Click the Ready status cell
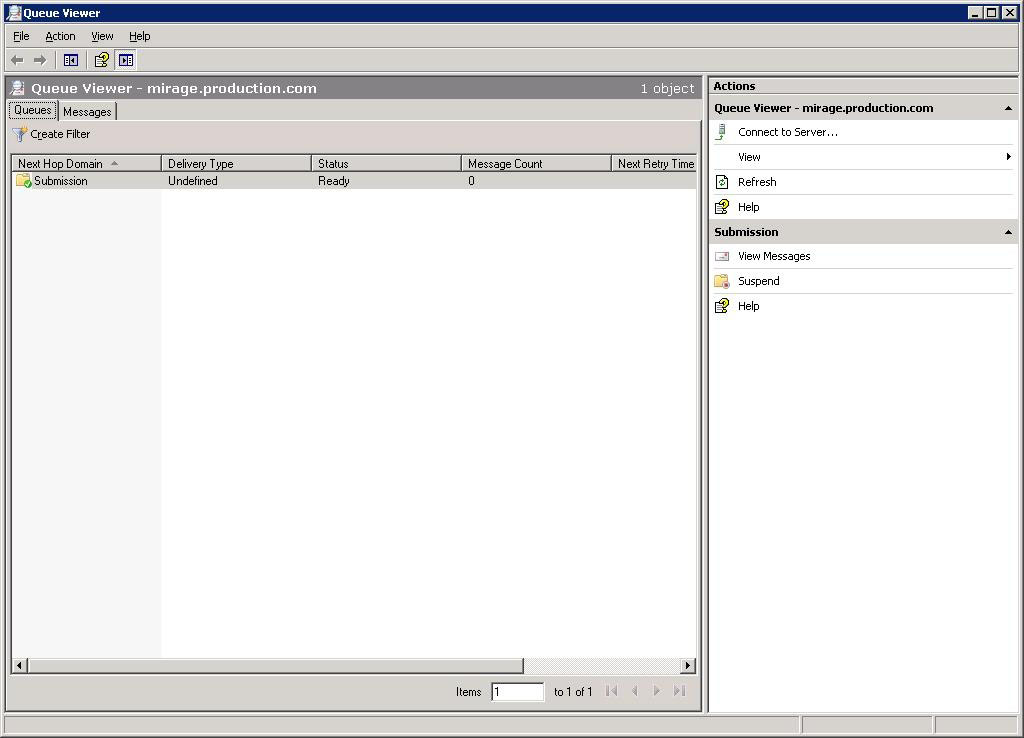 [x=334, y=181]
